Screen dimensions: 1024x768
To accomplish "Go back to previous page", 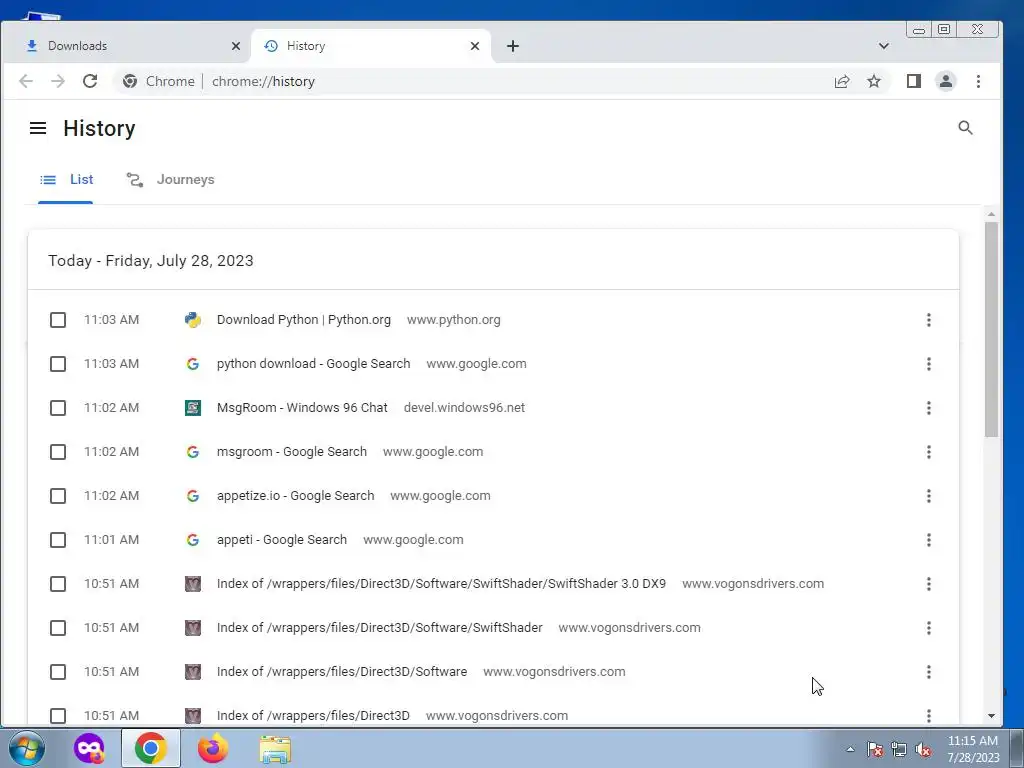I will 26,81.
